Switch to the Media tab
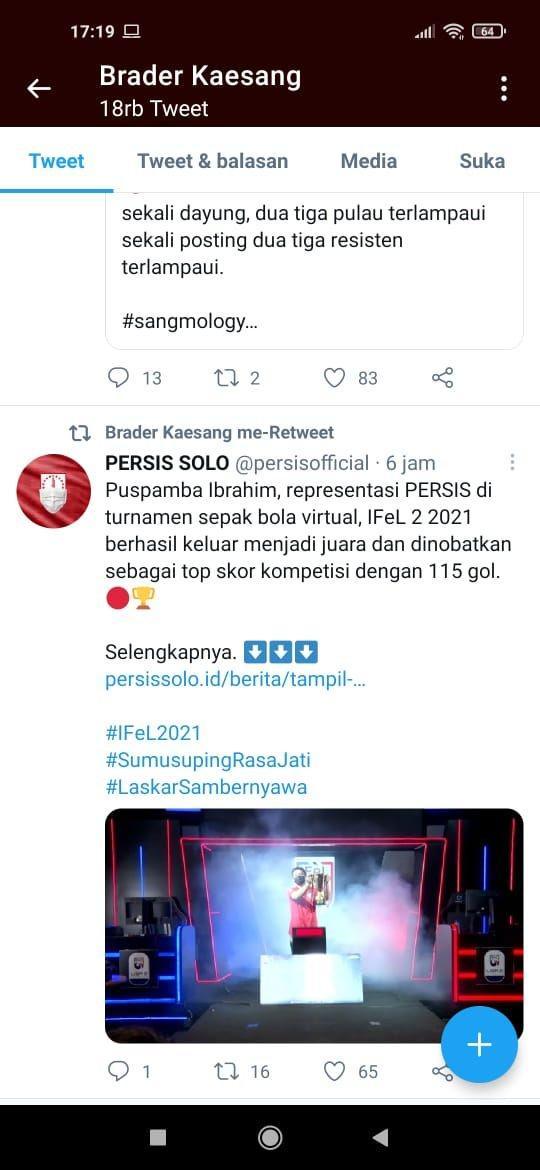540x1170 pixels. click(x=368, y=161)
